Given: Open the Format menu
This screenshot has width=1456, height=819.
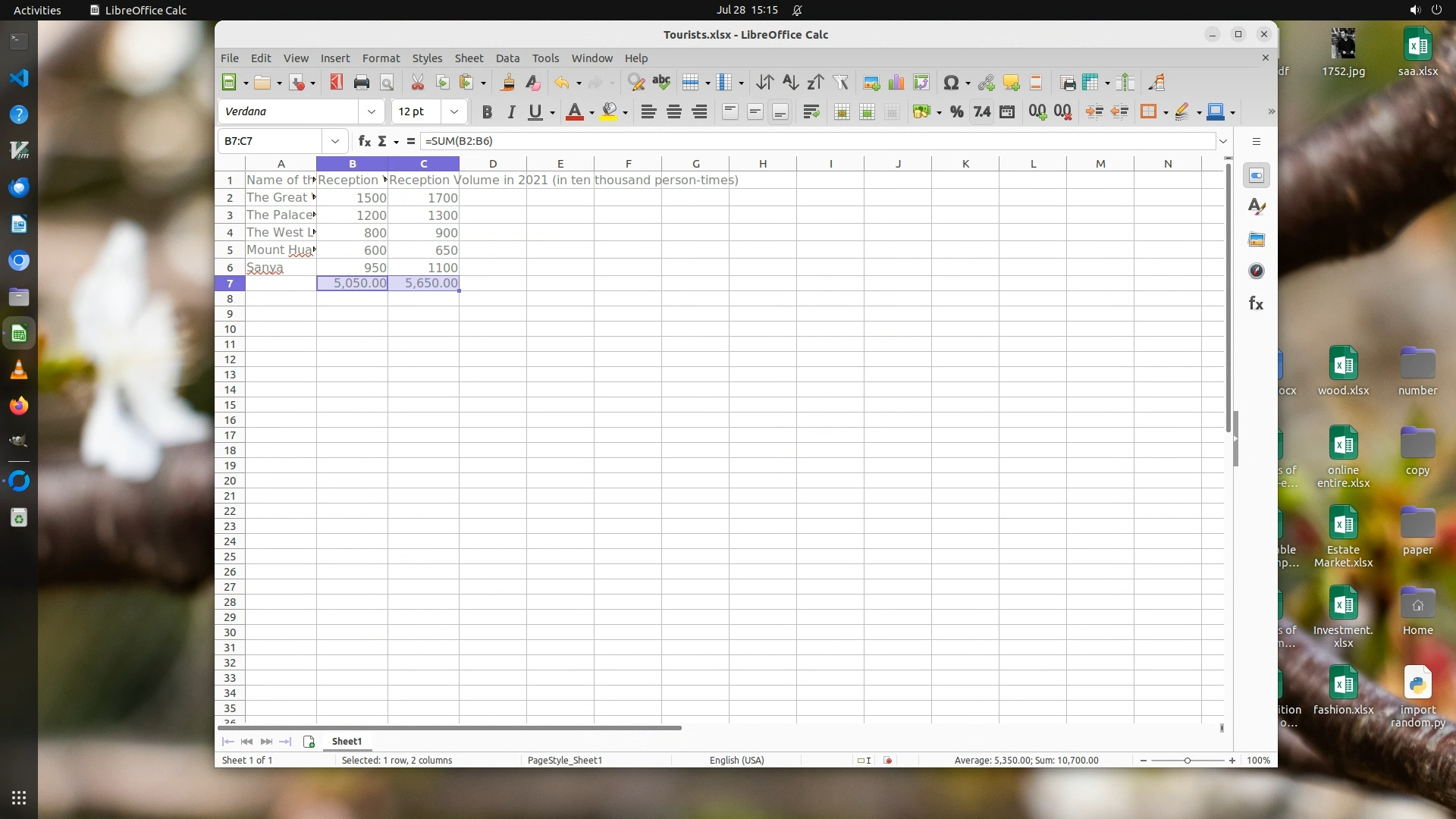Looking at the screenshot, I should 381,58.
